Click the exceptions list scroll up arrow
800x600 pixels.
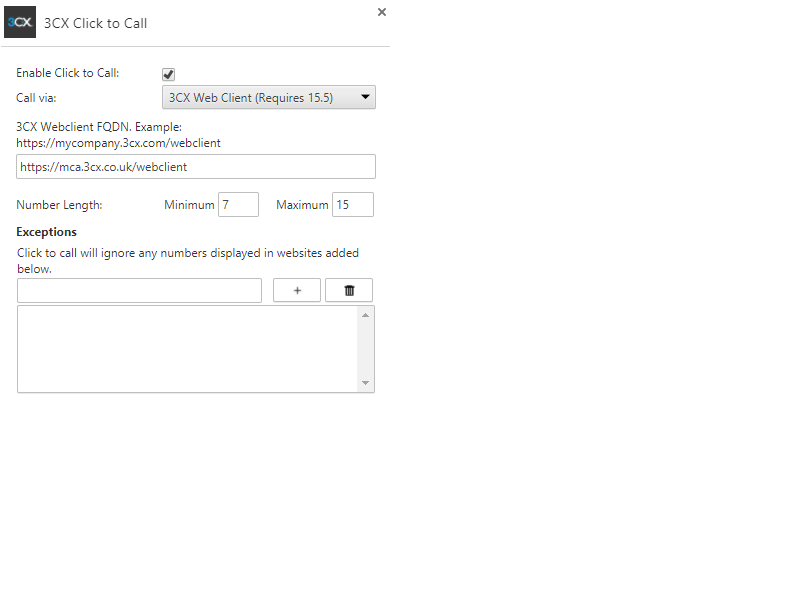[x=365, y=315]
